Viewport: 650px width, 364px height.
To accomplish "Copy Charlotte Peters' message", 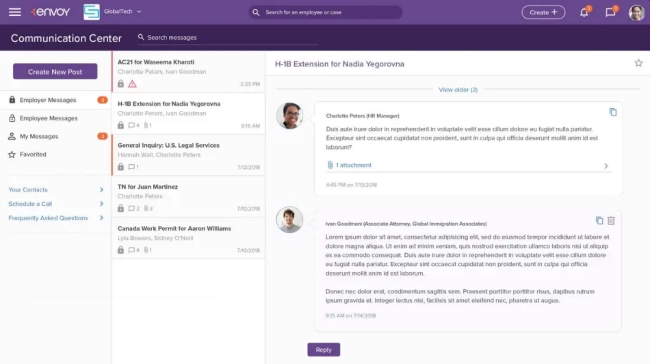I will (x=613, y=112).
